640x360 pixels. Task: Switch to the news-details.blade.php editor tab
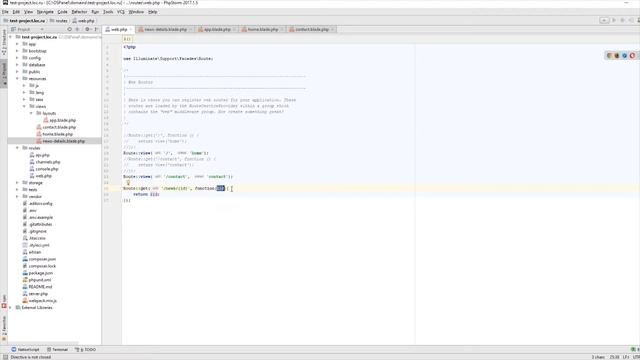[165, 29]
